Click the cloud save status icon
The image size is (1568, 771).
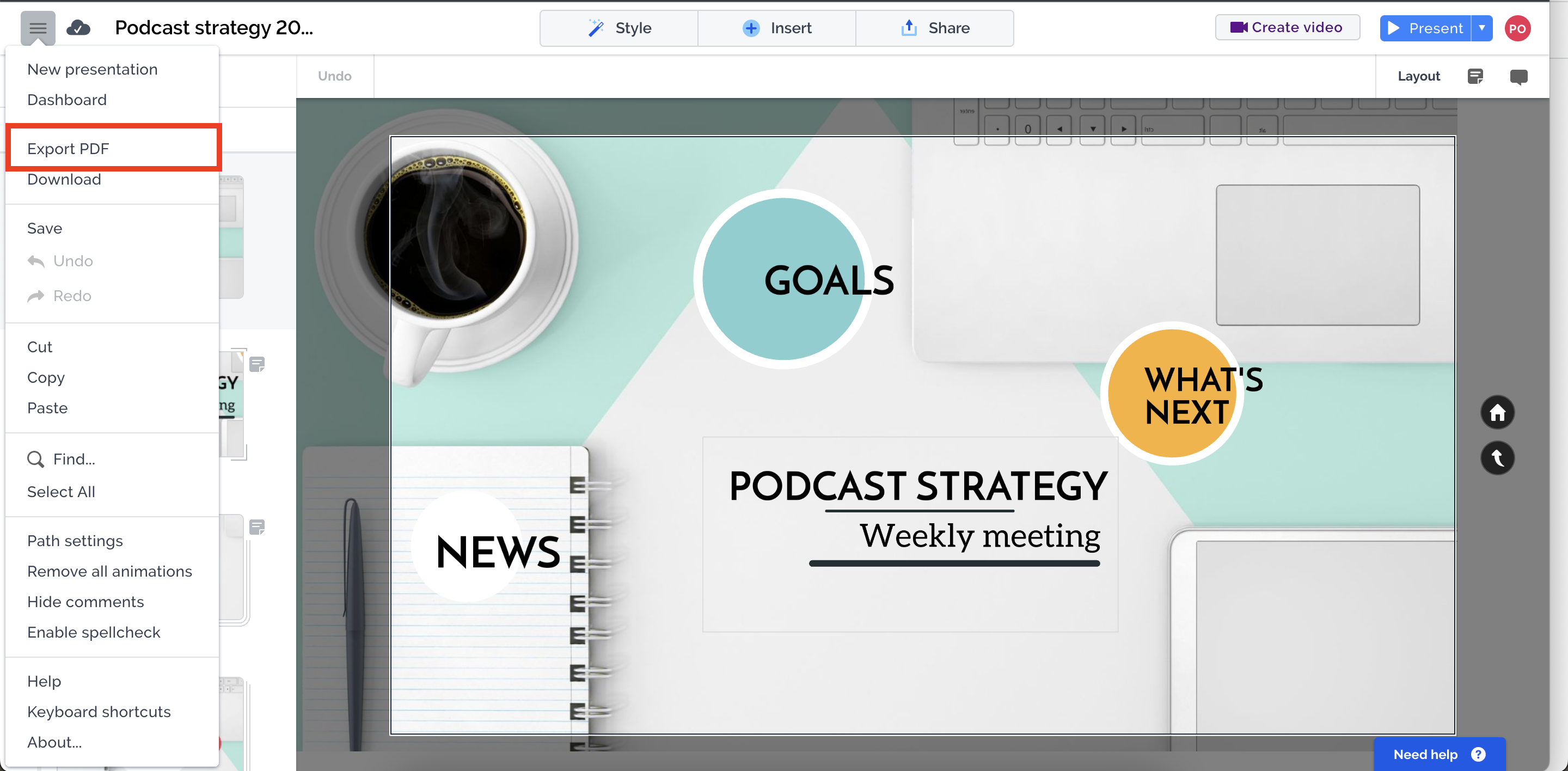click(78, 27)
